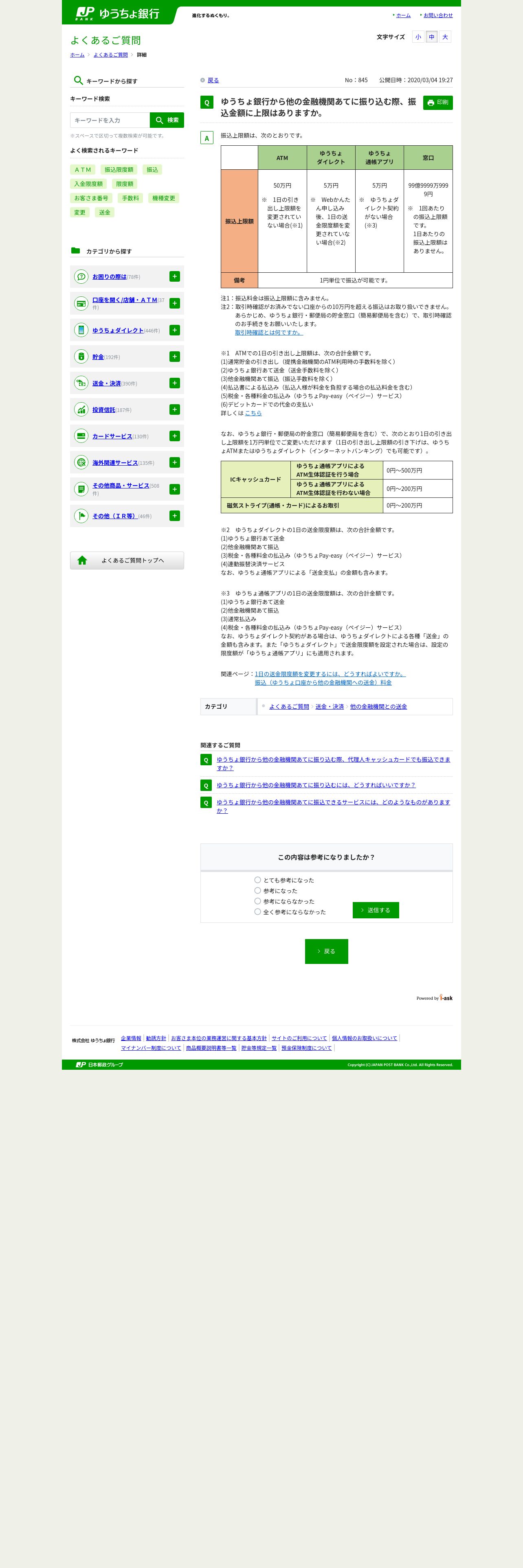Click the 貯金 category icon

tap(81, 357)
